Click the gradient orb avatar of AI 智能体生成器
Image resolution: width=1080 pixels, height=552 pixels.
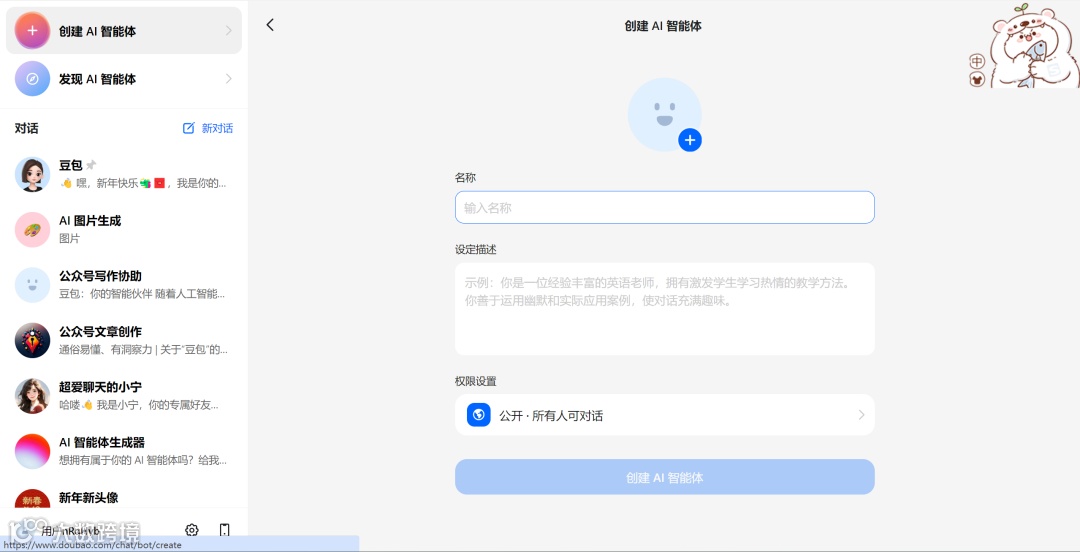(x=32, y=451)
